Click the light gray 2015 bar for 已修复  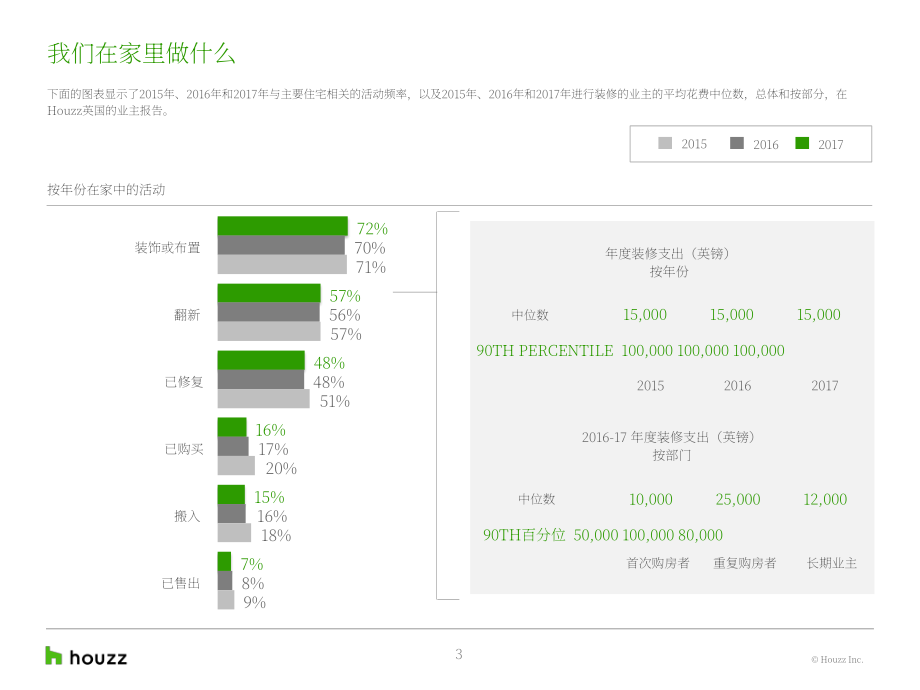[x=263, y=398]
